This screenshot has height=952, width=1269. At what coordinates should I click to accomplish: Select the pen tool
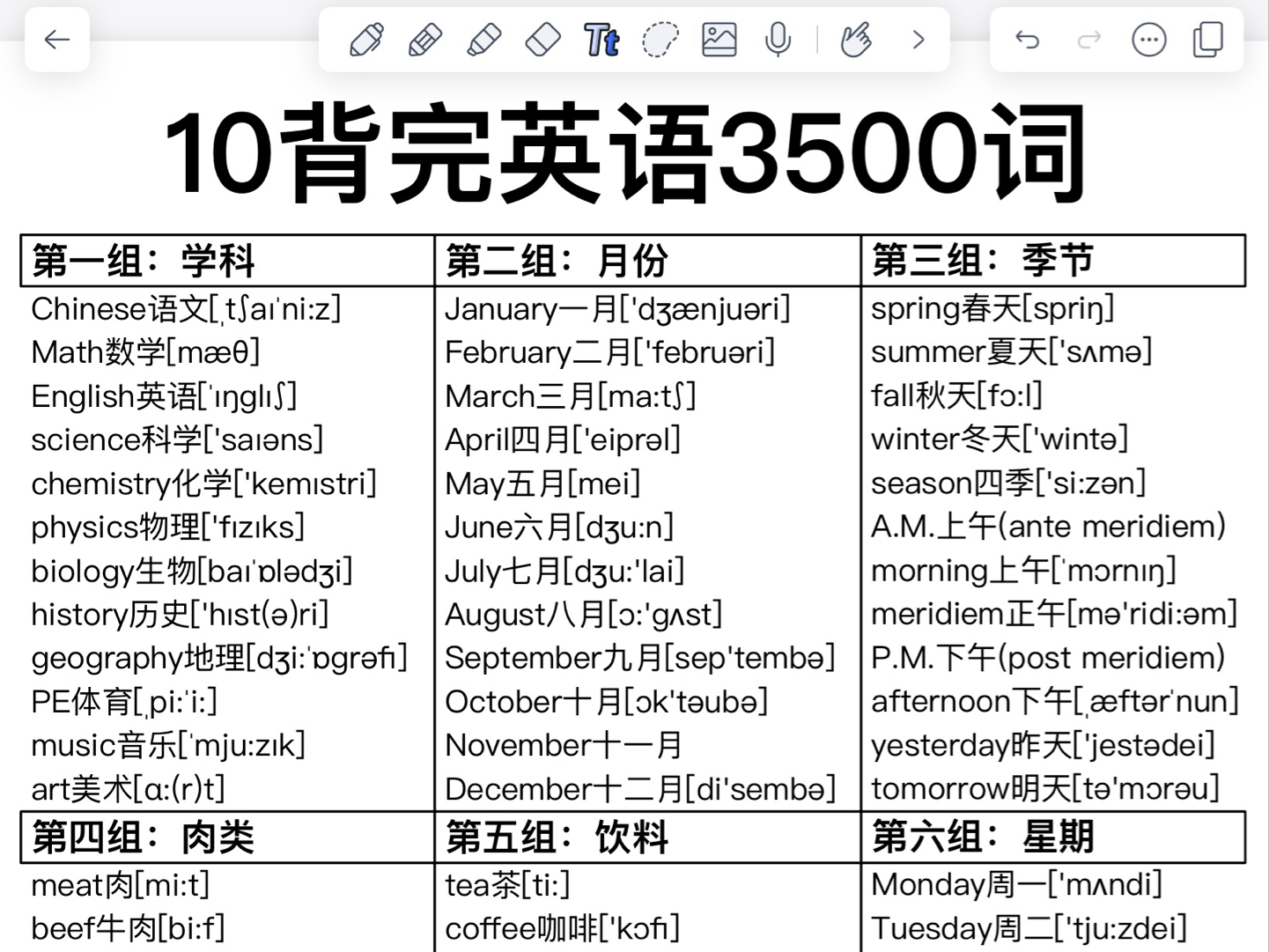click(x=366, y=40)
